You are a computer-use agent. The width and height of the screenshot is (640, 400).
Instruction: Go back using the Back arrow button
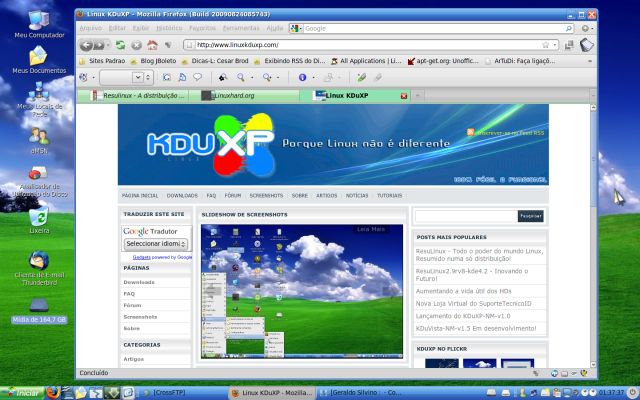pyautogui.click(x=86, y=45)
